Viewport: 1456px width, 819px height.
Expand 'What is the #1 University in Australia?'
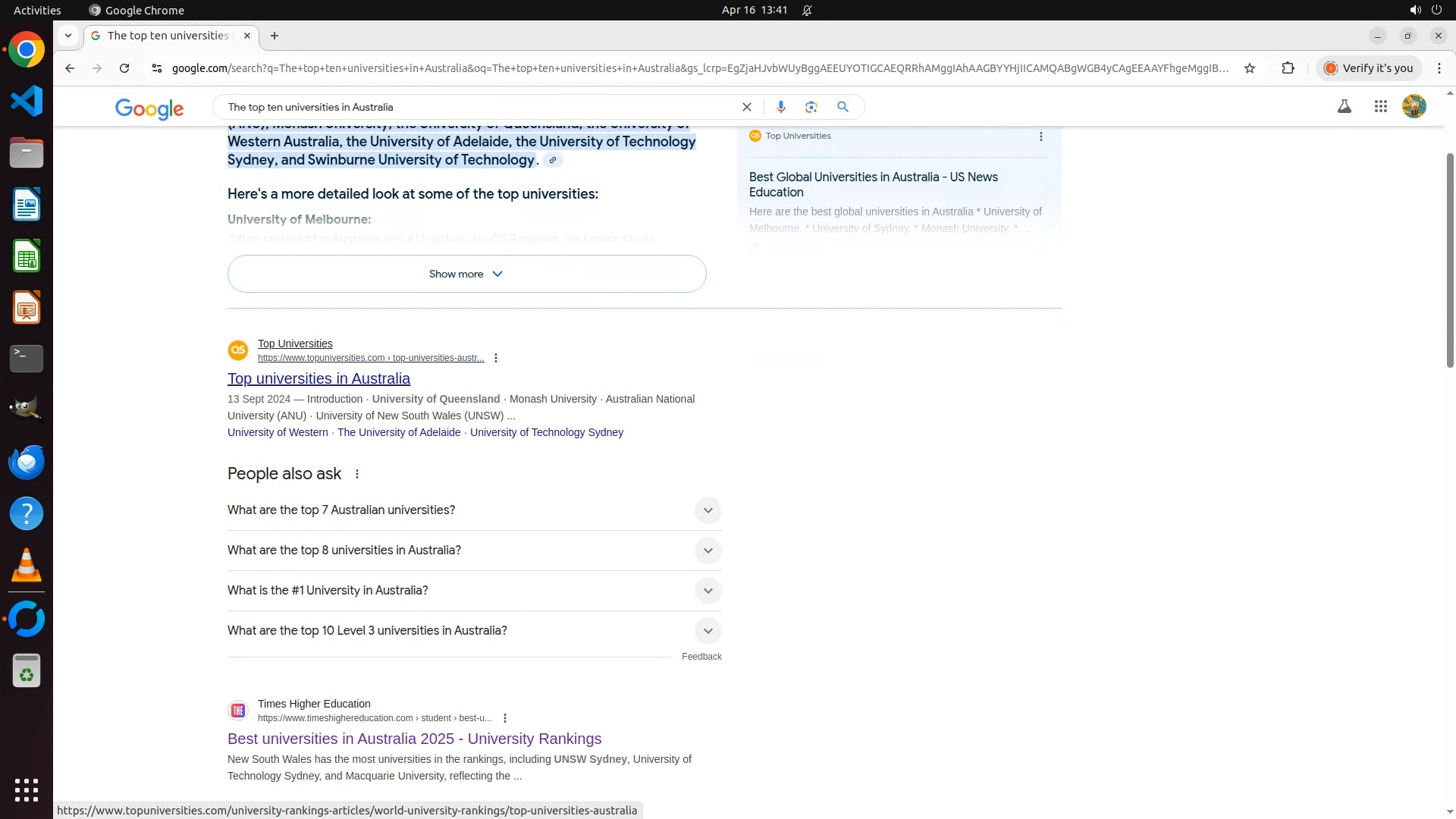pos(707,591)
